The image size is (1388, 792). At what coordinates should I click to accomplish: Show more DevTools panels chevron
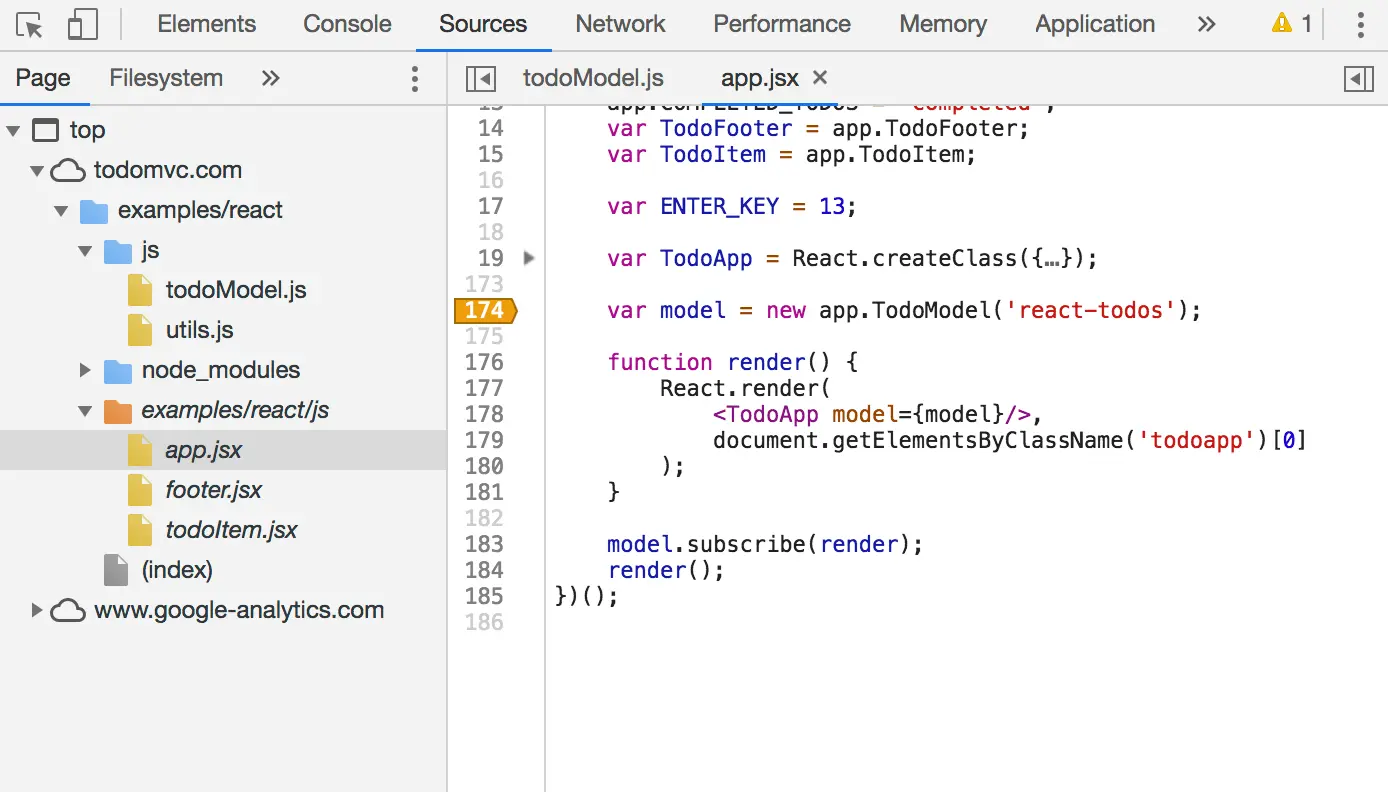[1207, 24]
